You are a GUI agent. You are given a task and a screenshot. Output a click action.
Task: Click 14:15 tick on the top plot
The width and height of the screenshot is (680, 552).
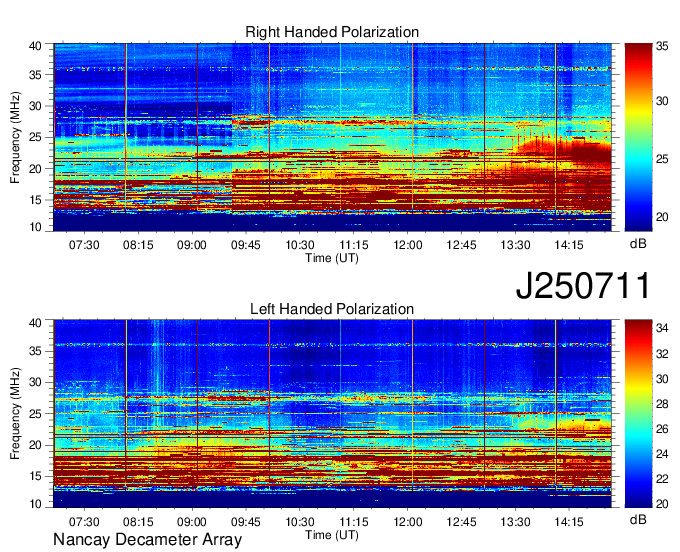click(569, 245)
